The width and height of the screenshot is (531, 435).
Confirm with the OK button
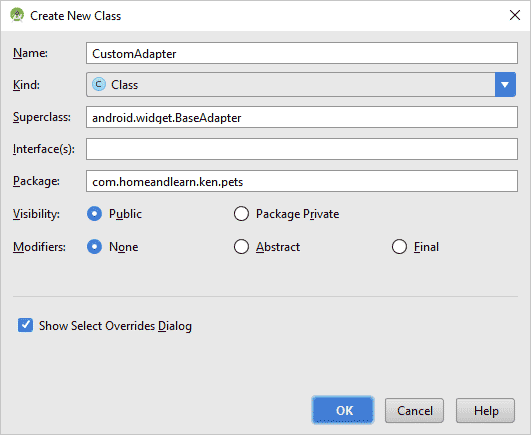pyautogui.click(x=343, y=410)
